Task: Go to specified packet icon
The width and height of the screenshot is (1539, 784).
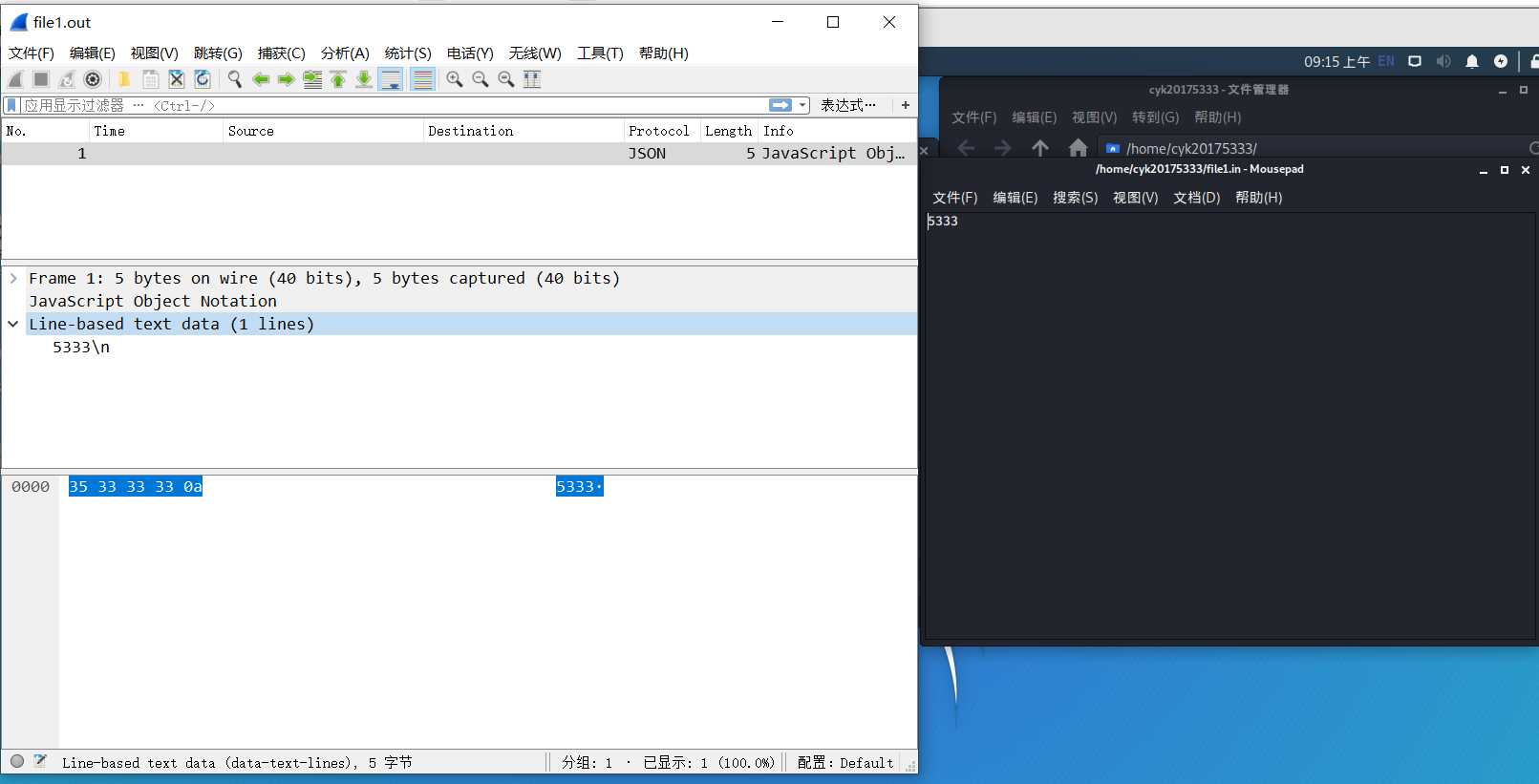Action: 312,79
